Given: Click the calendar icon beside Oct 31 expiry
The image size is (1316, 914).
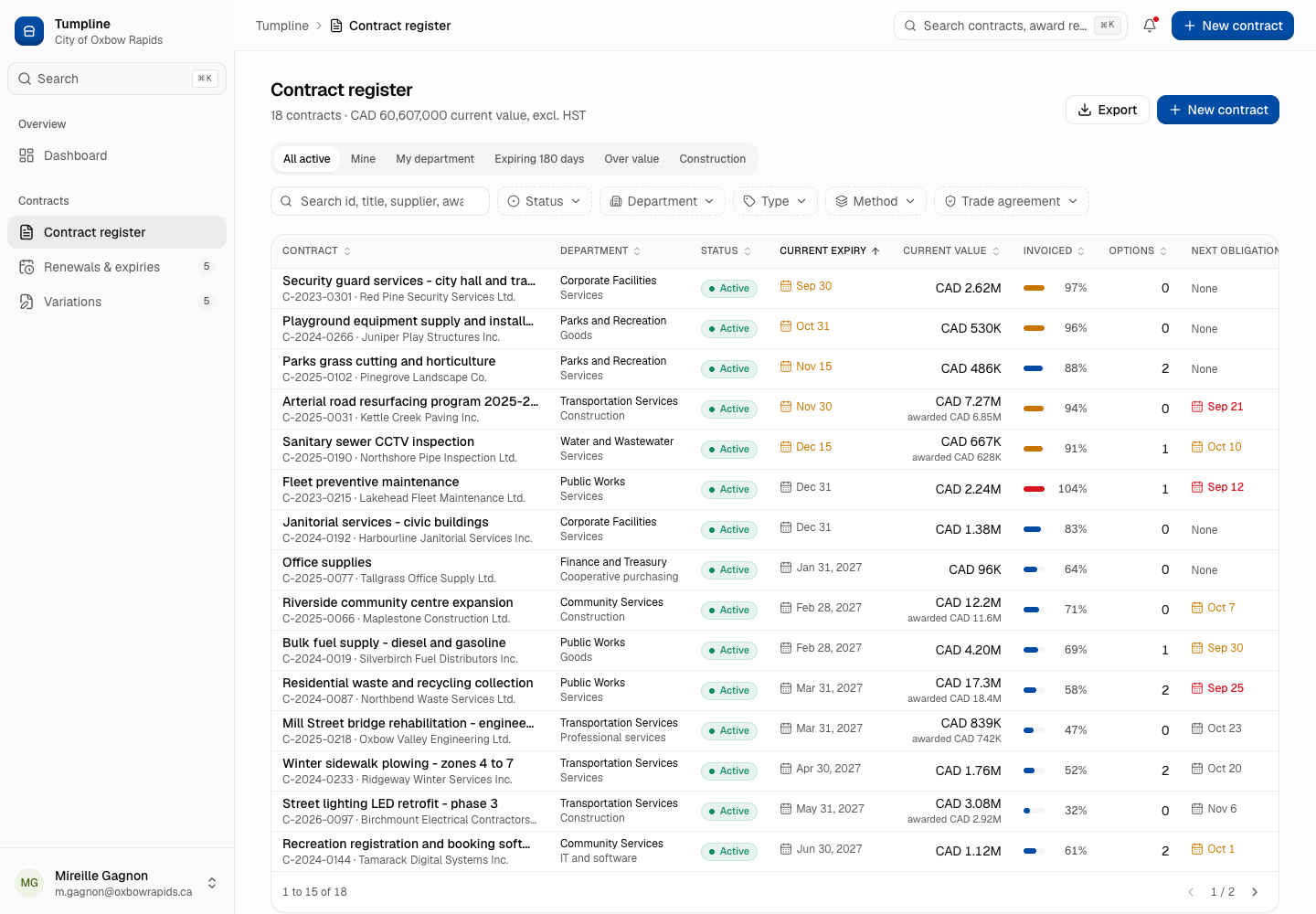Looking at the screenshot, I should point(786,326).
